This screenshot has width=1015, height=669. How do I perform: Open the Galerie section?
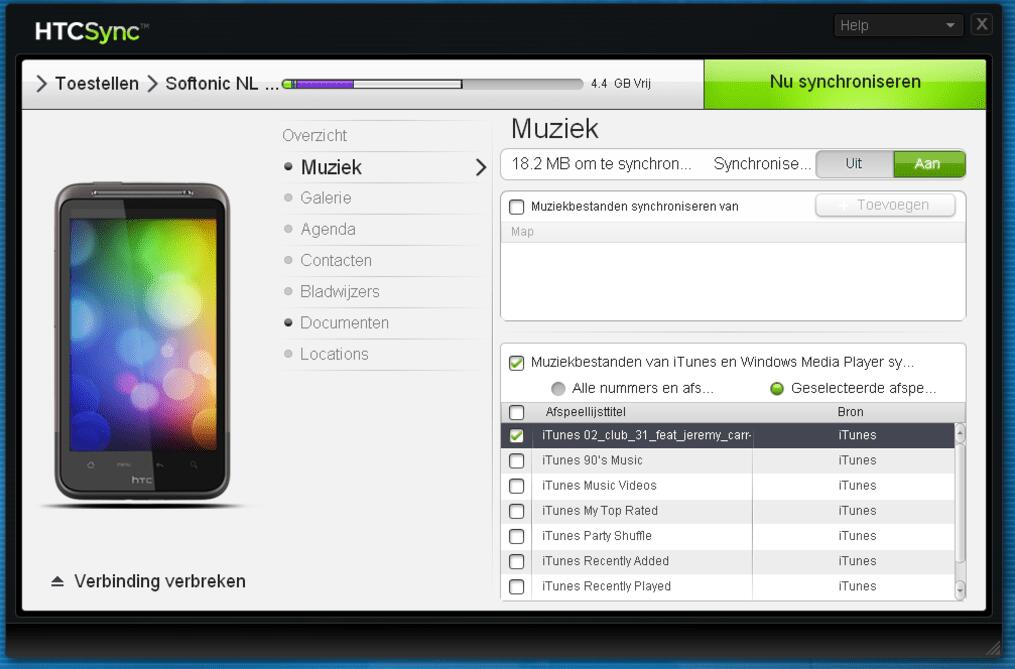[x=326, y=198]
